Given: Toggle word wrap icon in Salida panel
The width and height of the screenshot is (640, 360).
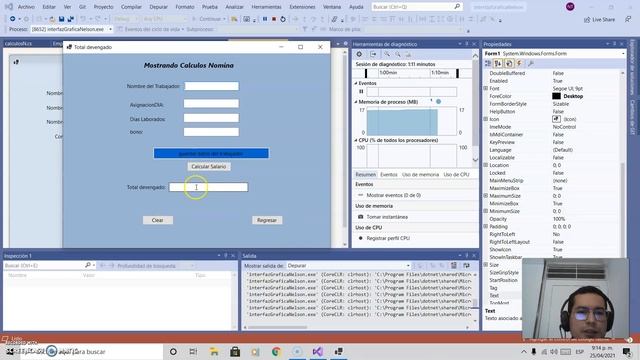Looking at the screenshot, I should (x=466, y=265).
